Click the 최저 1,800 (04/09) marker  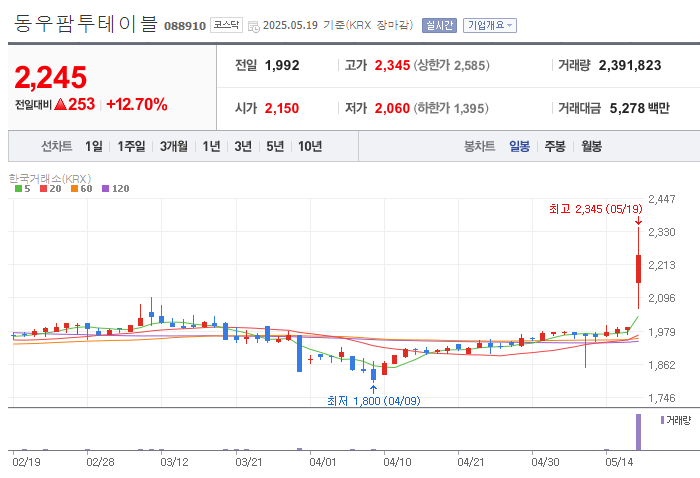374,401
